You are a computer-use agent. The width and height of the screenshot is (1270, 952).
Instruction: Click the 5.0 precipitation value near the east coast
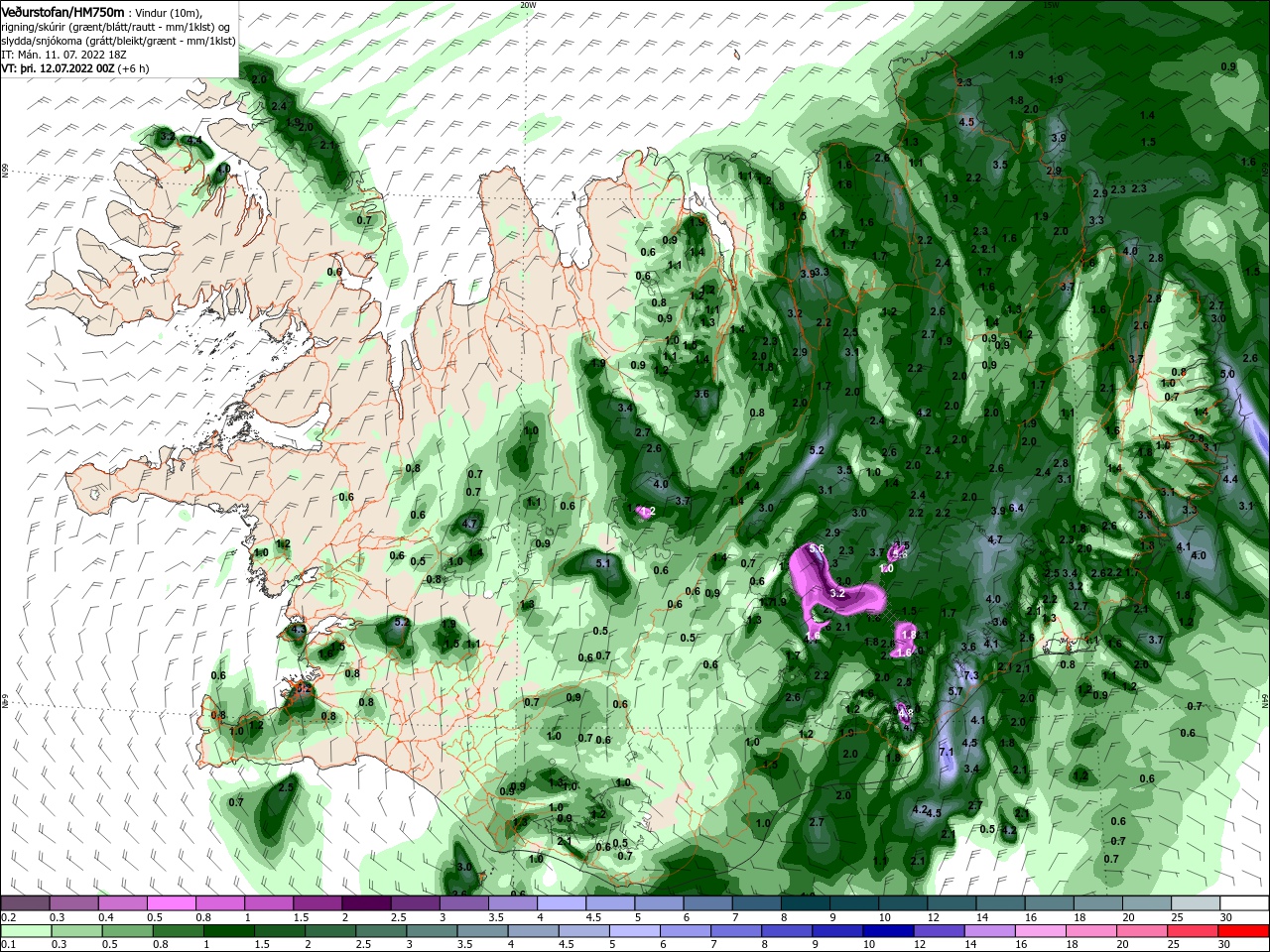click(1227, 374)
